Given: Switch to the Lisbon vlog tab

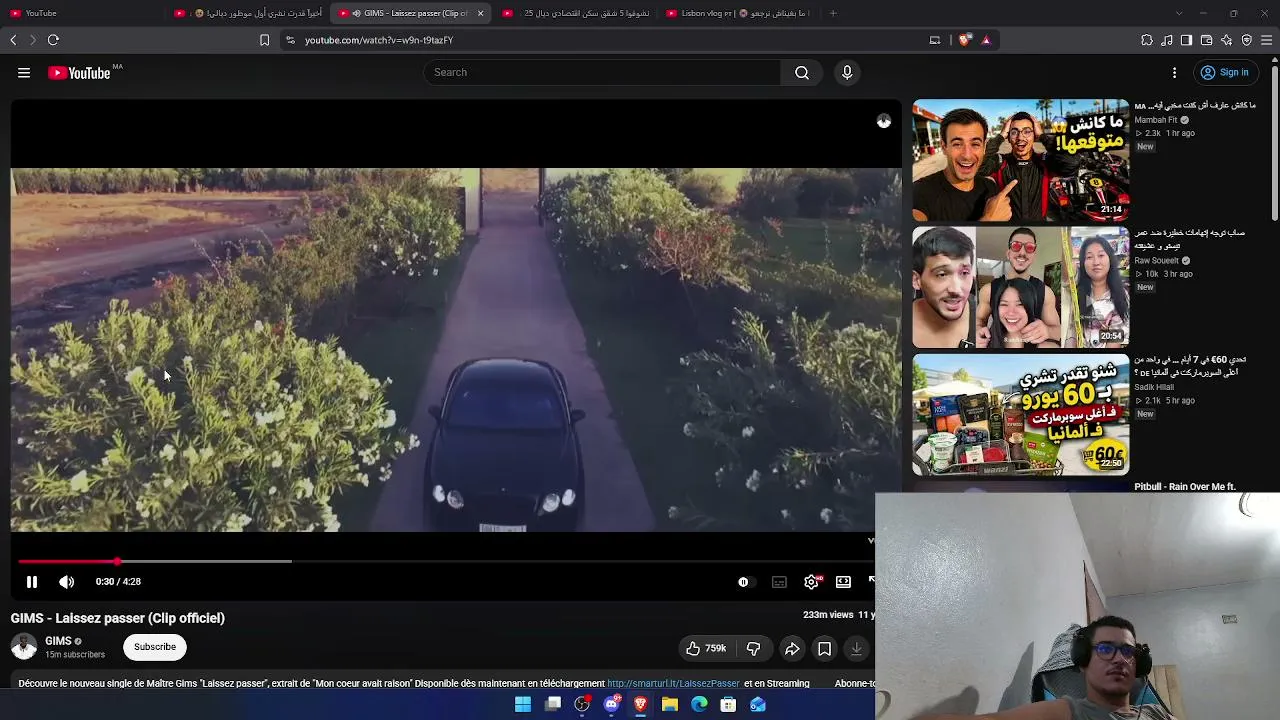Looking at the screenshot, I should click(738, 13).
